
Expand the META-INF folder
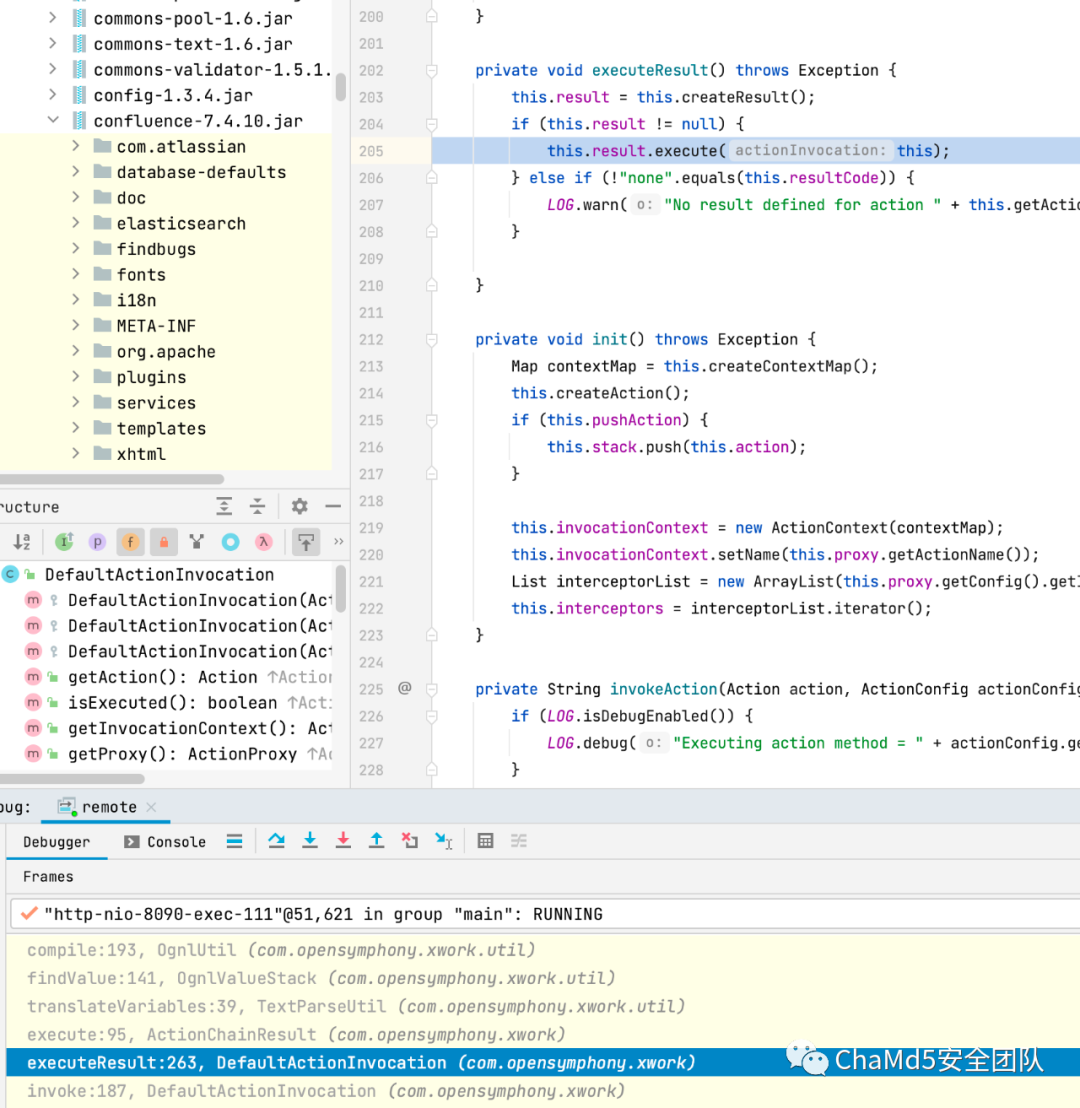click(x=76, y=325)
